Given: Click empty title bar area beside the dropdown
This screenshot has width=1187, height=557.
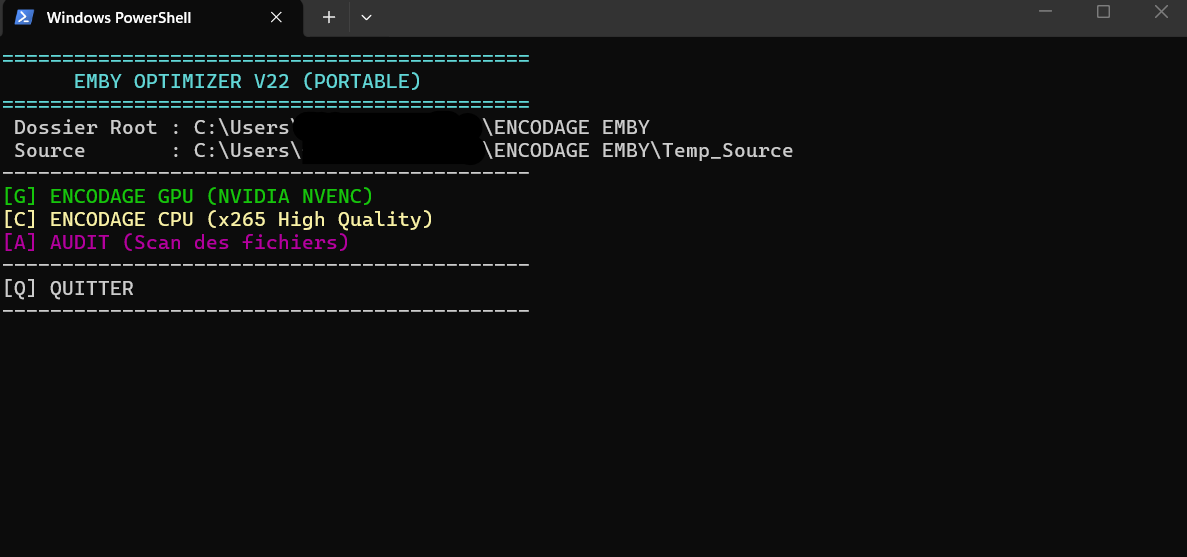Looking at the screenshot, I should tap(700, 17).
